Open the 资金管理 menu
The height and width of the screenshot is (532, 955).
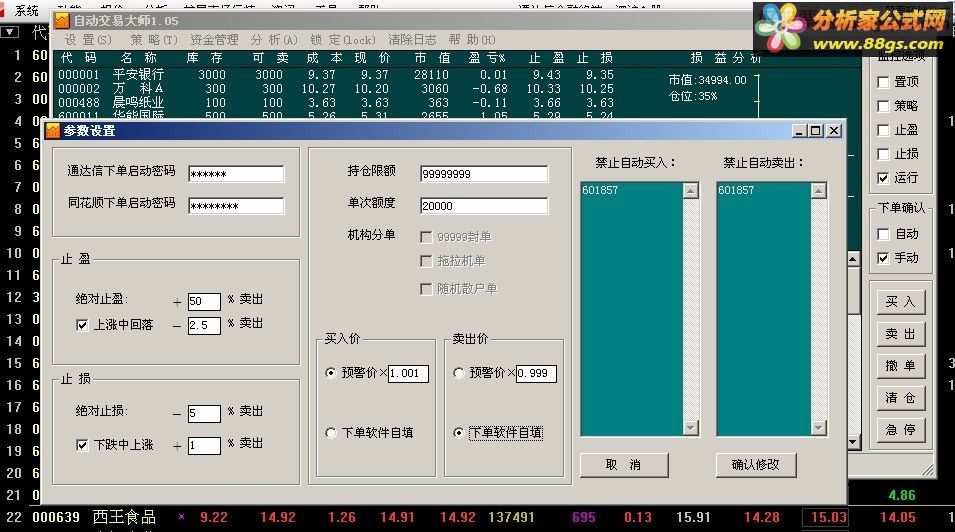click(214, 40)
